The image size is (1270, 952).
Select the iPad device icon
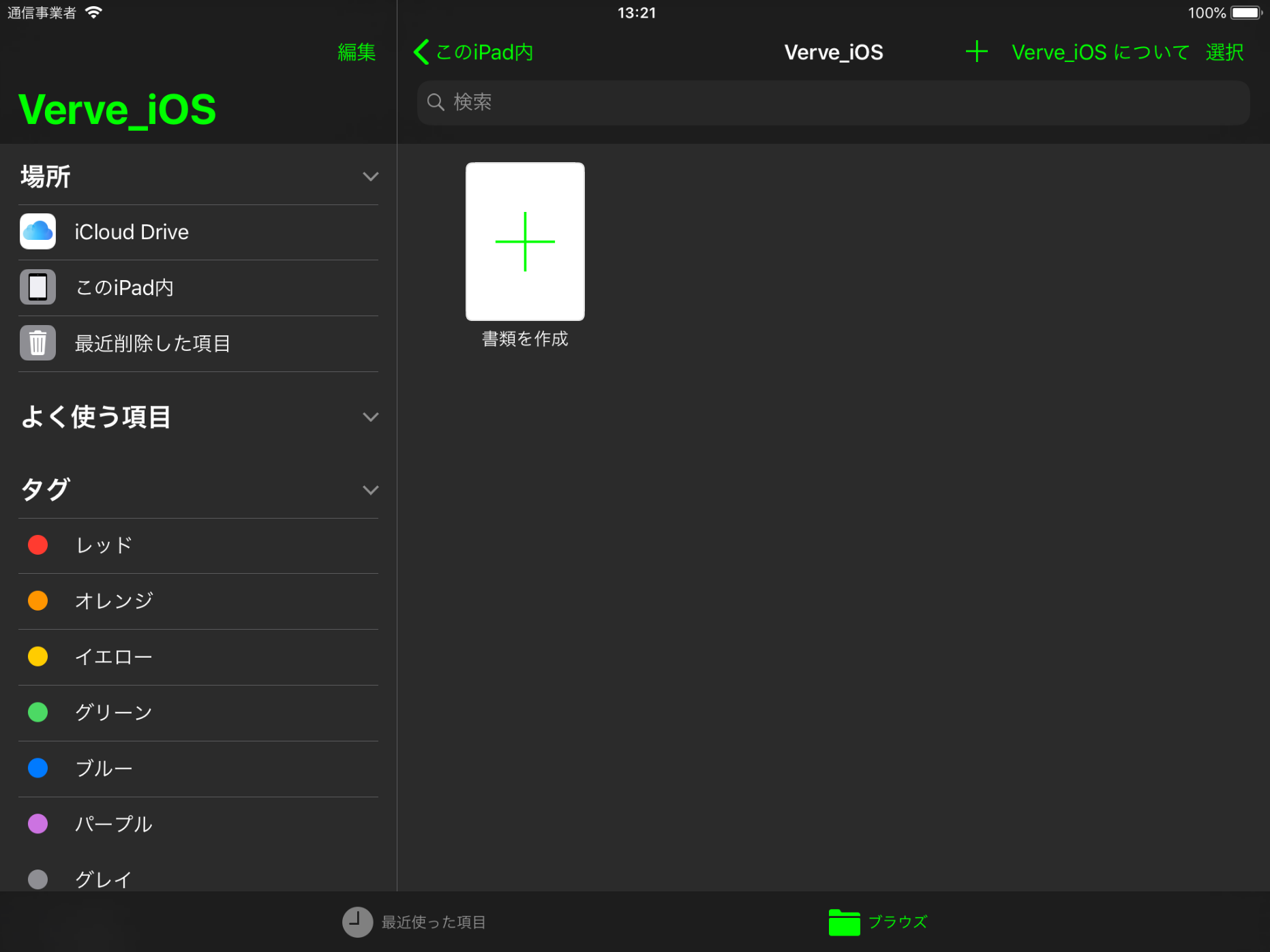pos(38,288)
